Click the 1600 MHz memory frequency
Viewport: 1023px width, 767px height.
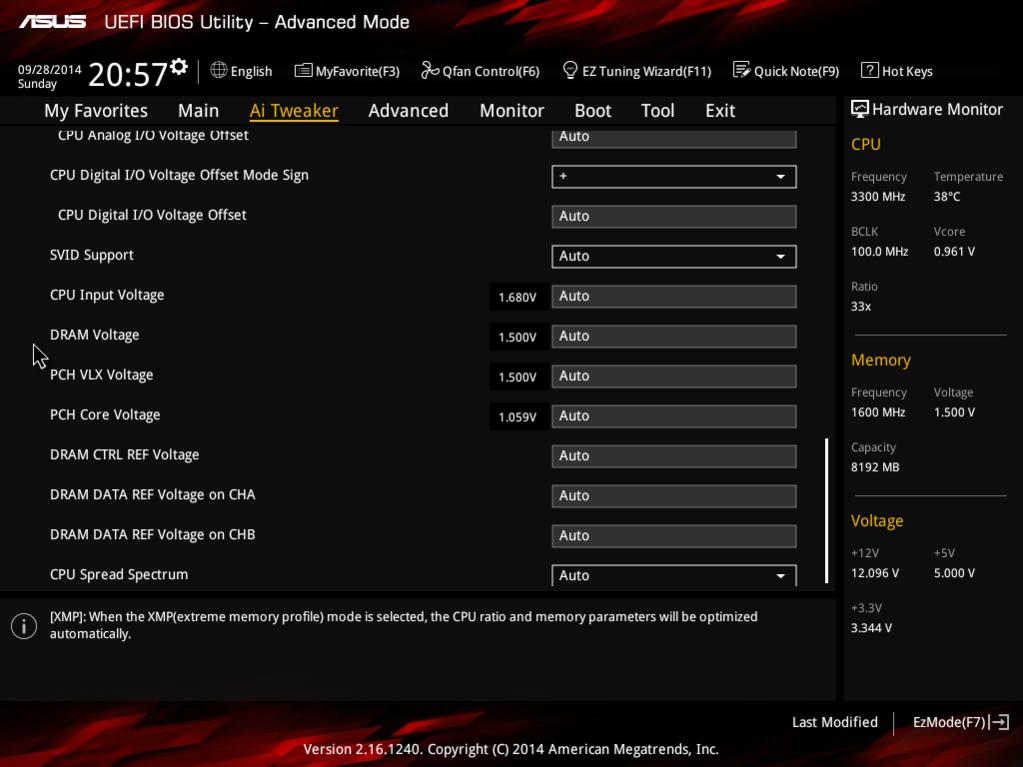coord(878,412)
